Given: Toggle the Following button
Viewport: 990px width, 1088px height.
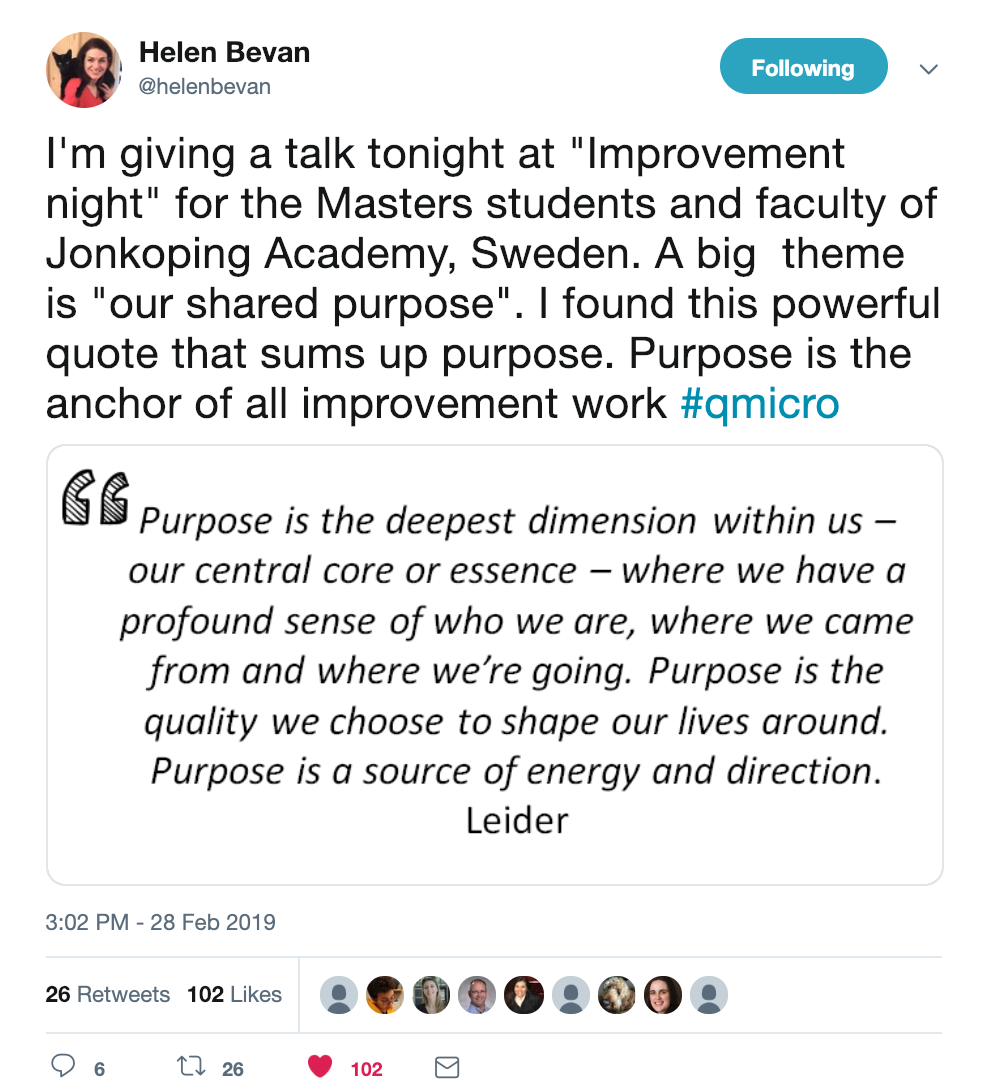Looking at the screenshot, I should coord(803,67).
